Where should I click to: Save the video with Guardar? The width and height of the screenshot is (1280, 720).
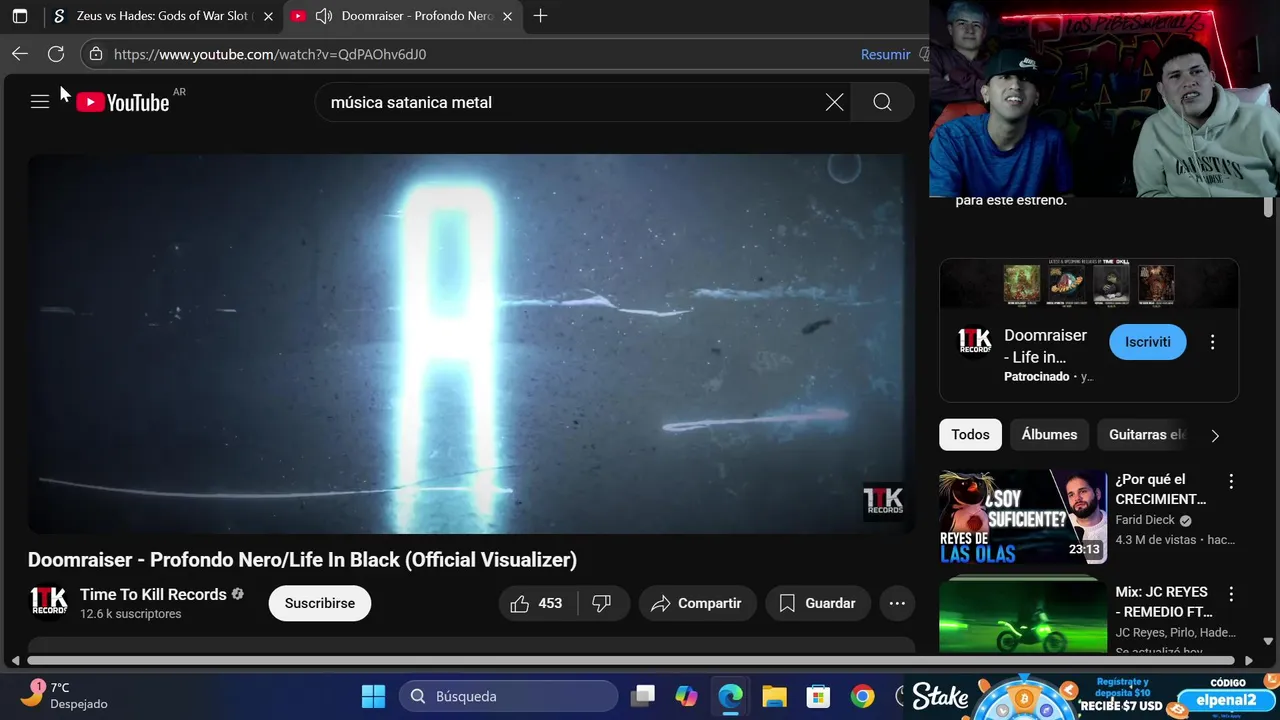tap(818, 603)
